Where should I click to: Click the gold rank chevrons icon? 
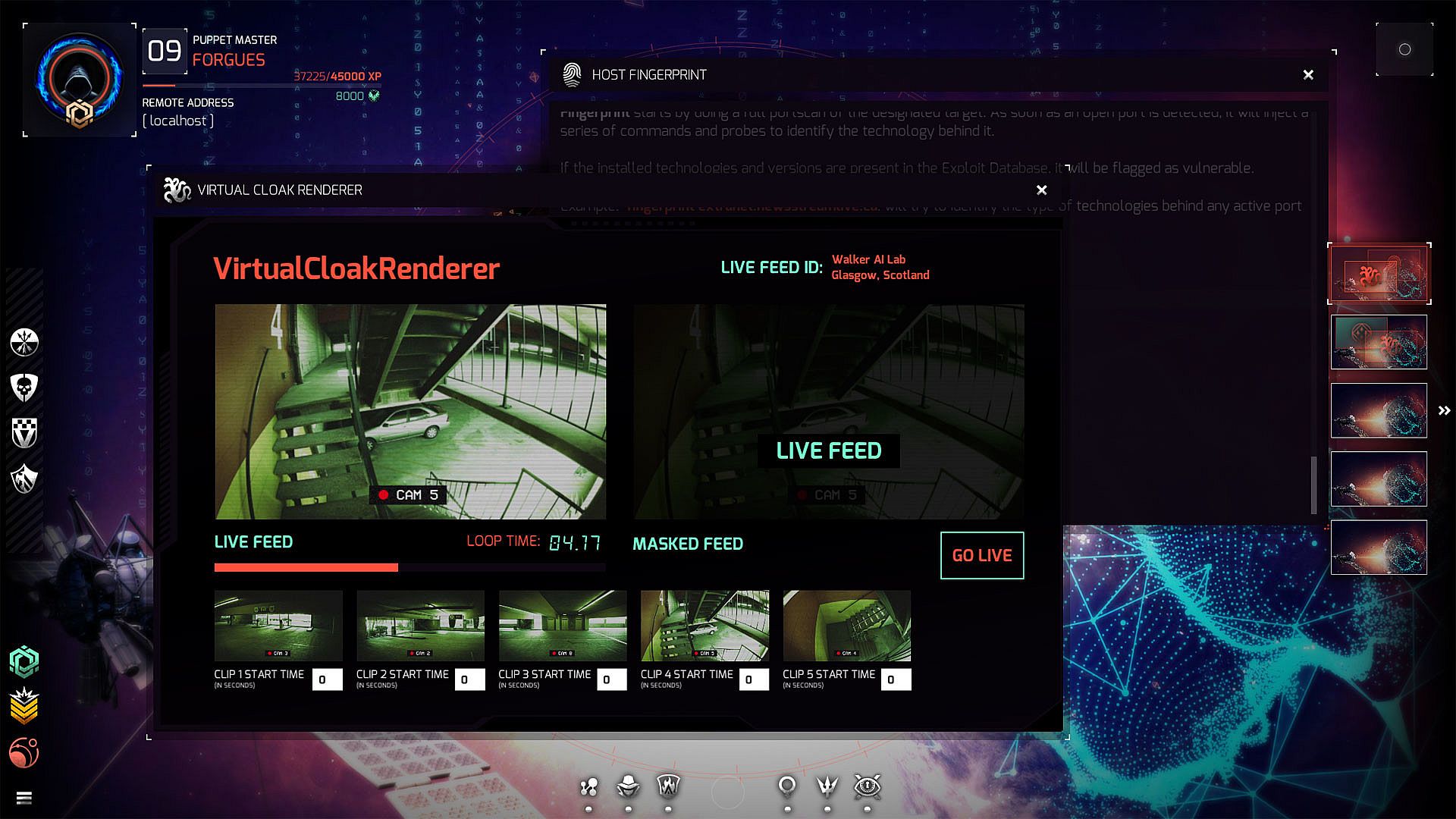pos(24,707)
